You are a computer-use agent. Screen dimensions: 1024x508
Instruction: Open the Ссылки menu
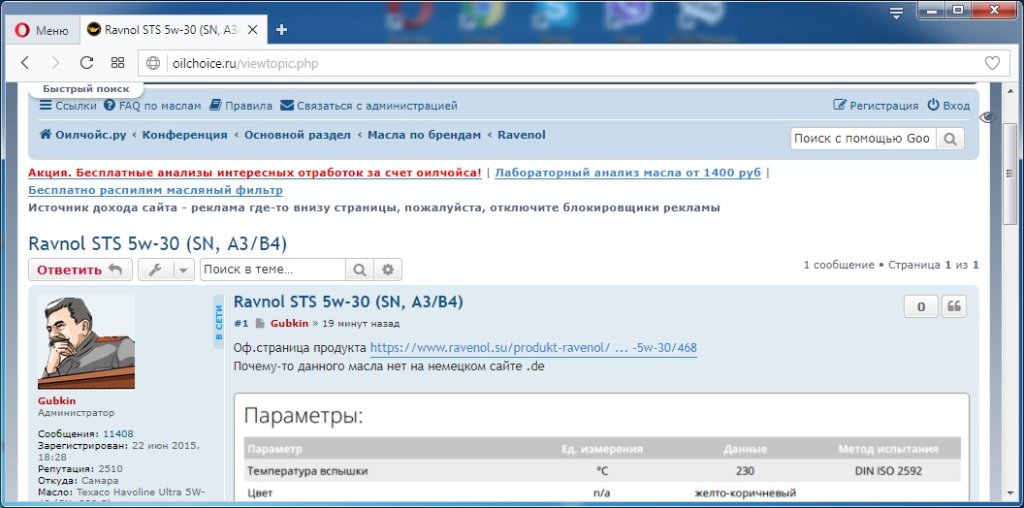tap(68, 106)
